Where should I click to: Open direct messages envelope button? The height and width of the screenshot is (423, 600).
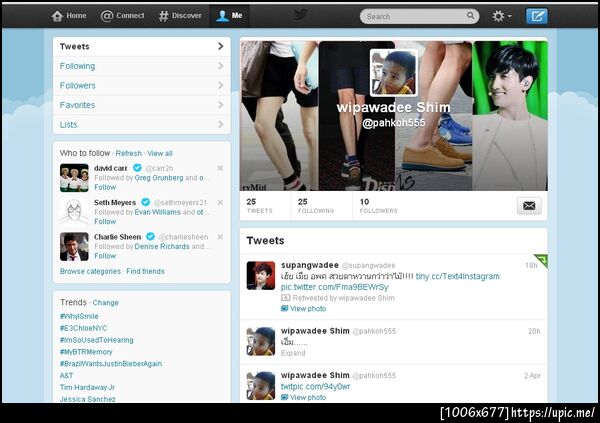tap(529, 206)
